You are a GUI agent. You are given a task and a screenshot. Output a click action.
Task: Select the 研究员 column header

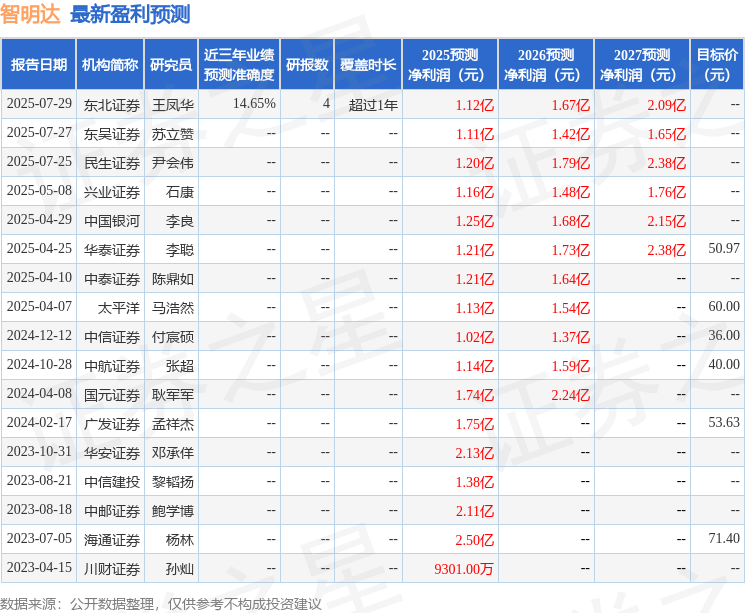tap(171, 65)
